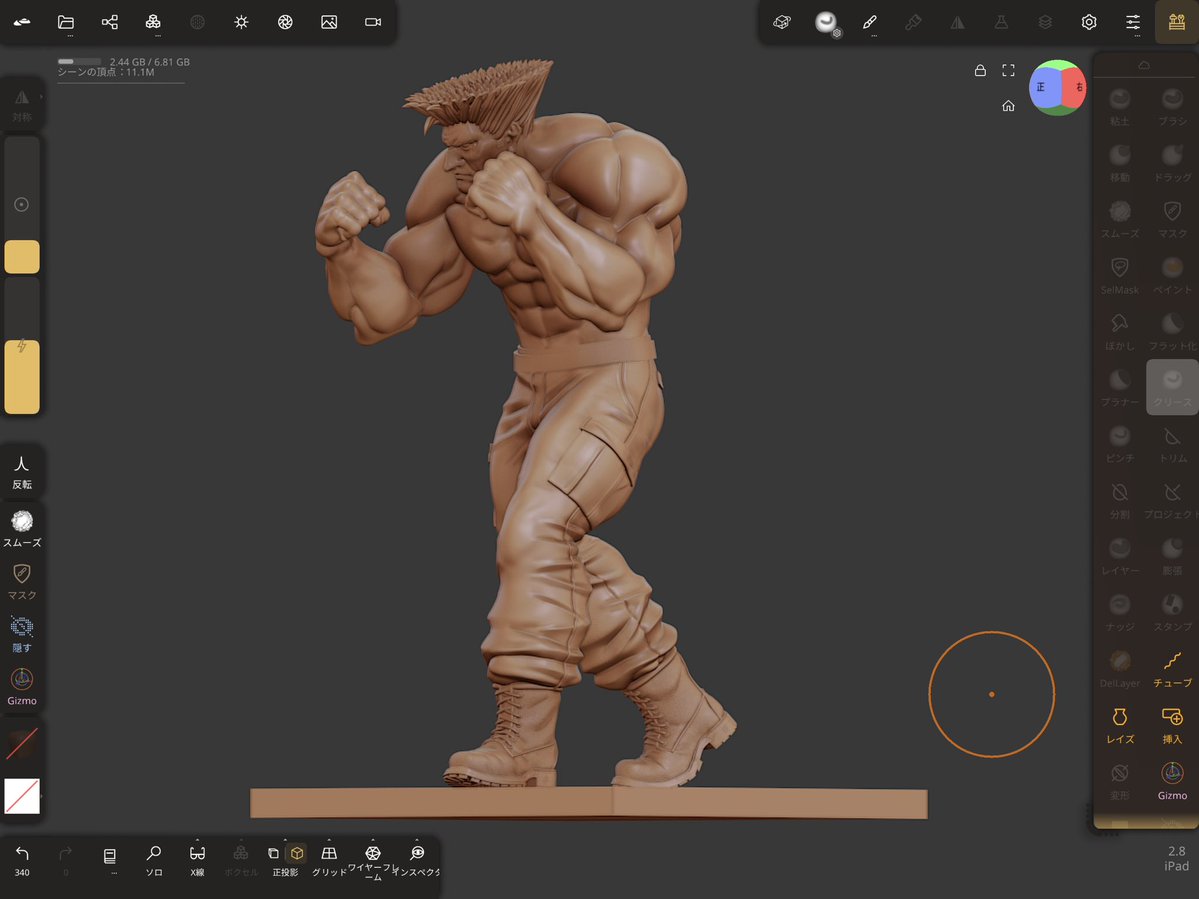Screen dimensions: 1199x899
Task: Select the フラット化 (Flatten) tool
Action: pyautogui.click(x=1172, y=331)
